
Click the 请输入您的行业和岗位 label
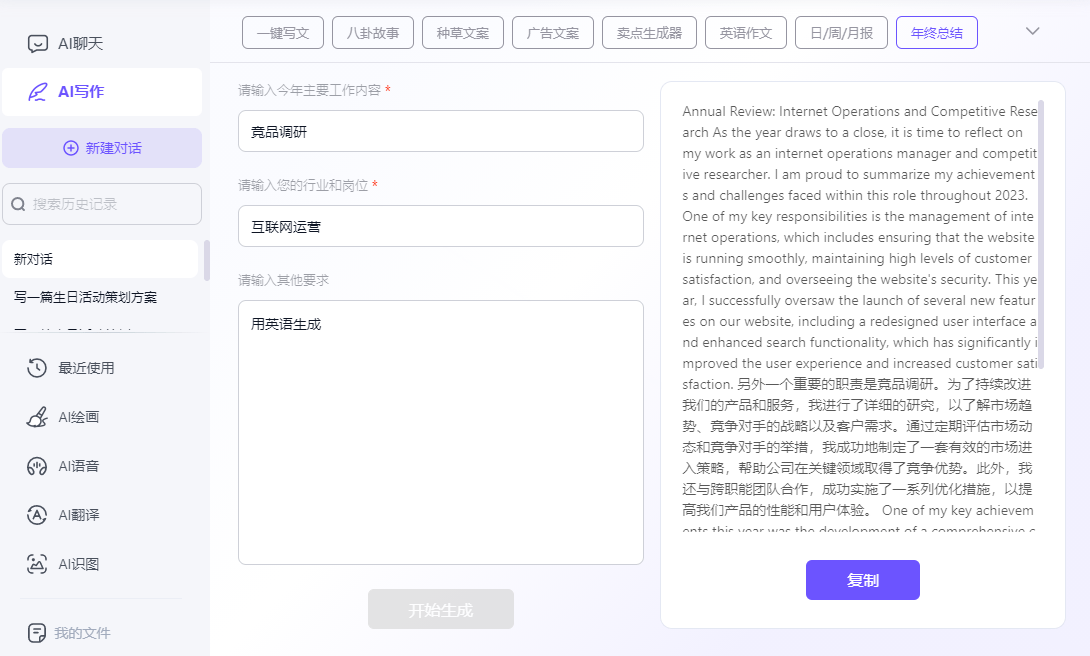coord(303,186)
